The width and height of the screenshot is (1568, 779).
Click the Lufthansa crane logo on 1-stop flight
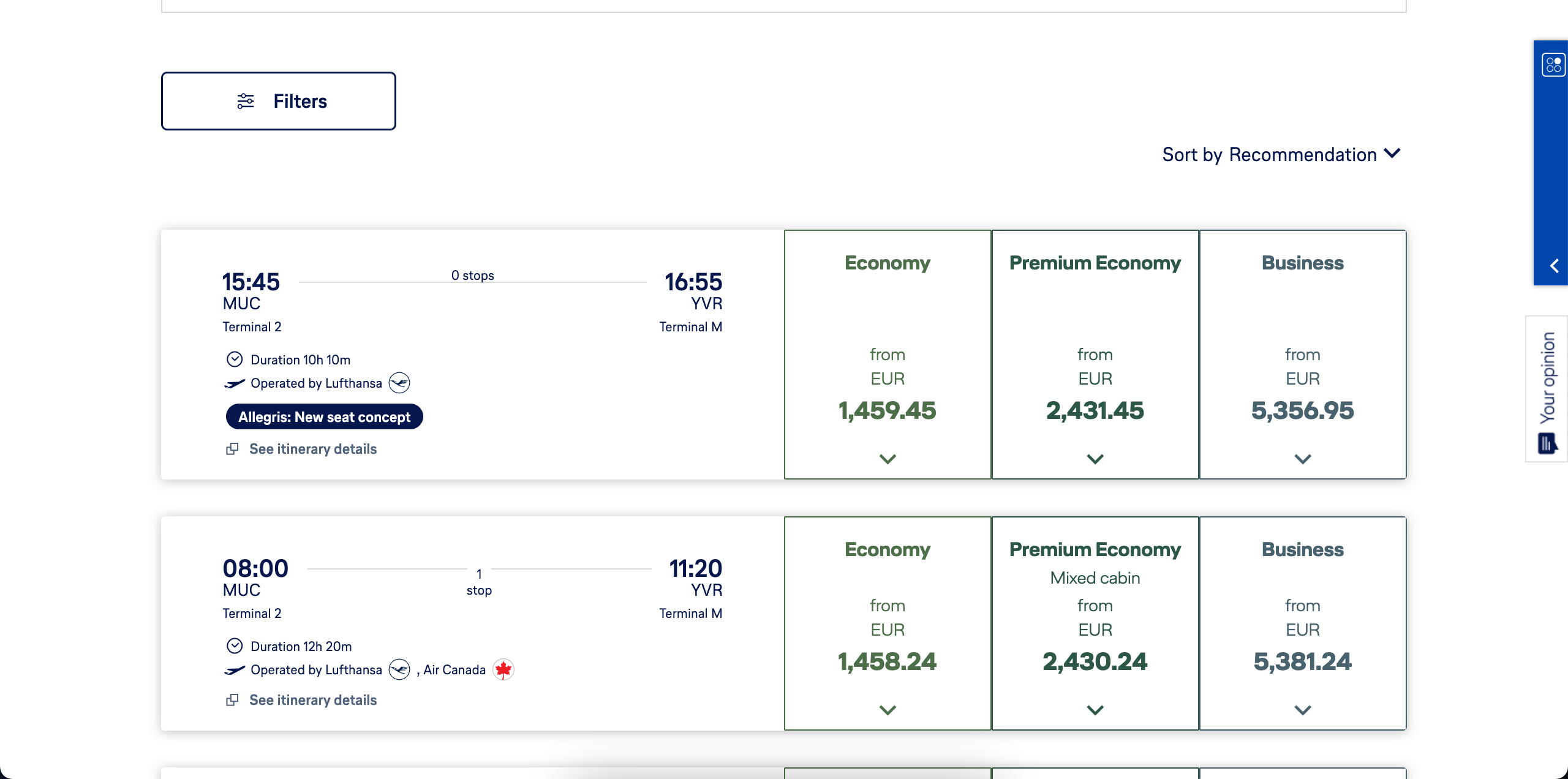(399, 670)
